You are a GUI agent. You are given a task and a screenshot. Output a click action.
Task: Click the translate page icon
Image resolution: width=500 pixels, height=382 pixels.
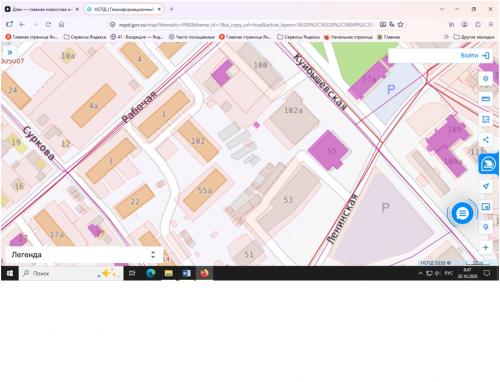point(392,24)
